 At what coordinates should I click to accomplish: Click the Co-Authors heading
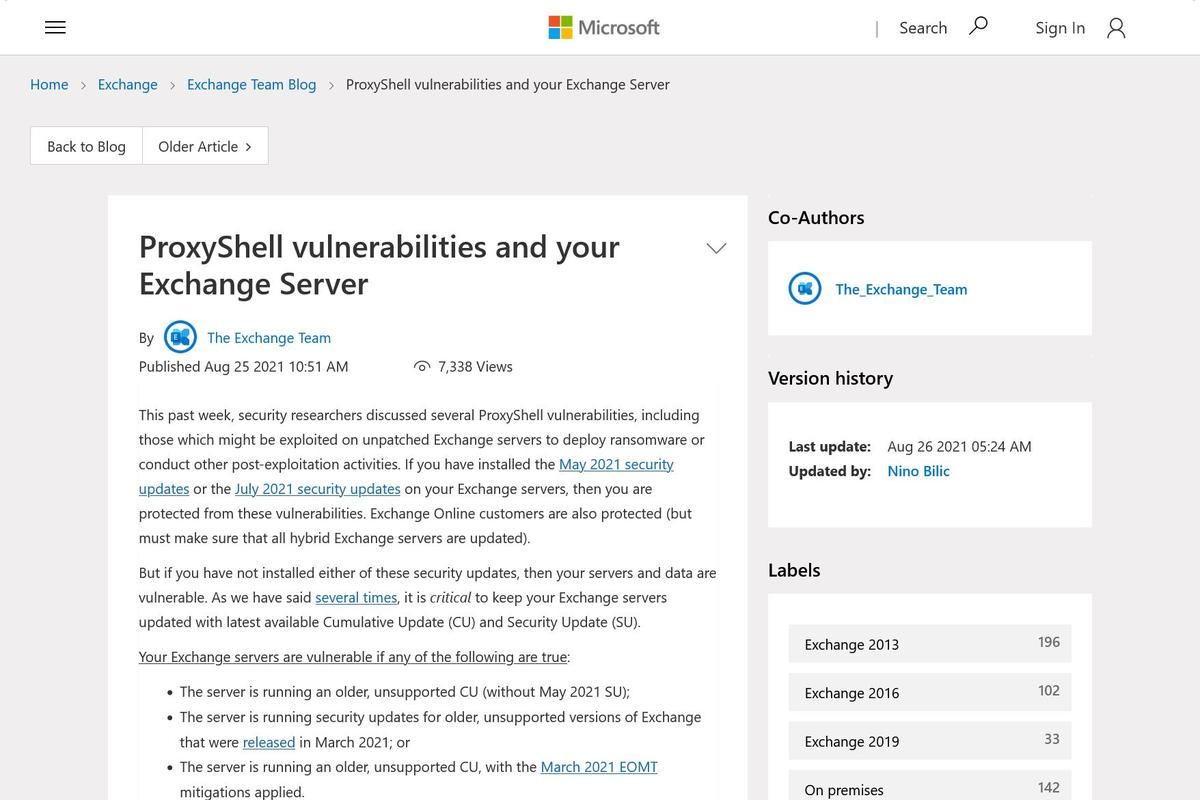(x=816, y=217)
